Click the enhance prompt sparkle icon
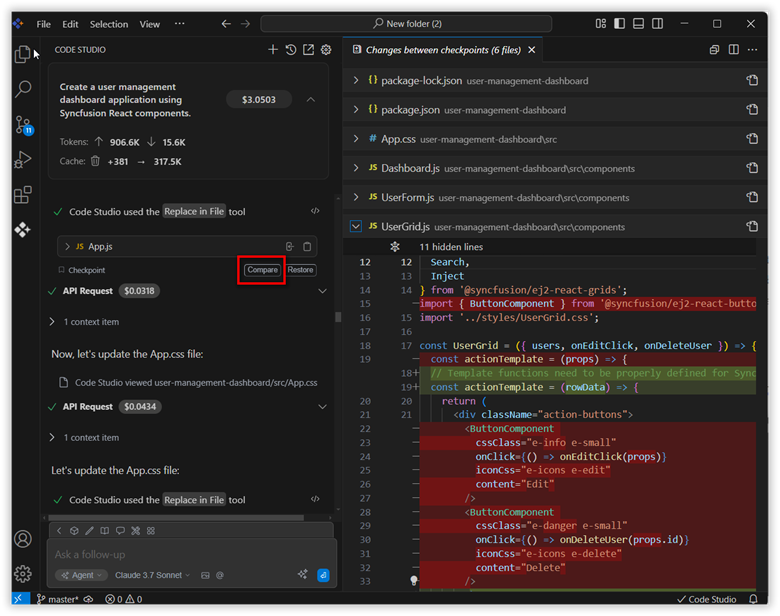The height and width of the screenshot is (616, 780). pos(302,575)
